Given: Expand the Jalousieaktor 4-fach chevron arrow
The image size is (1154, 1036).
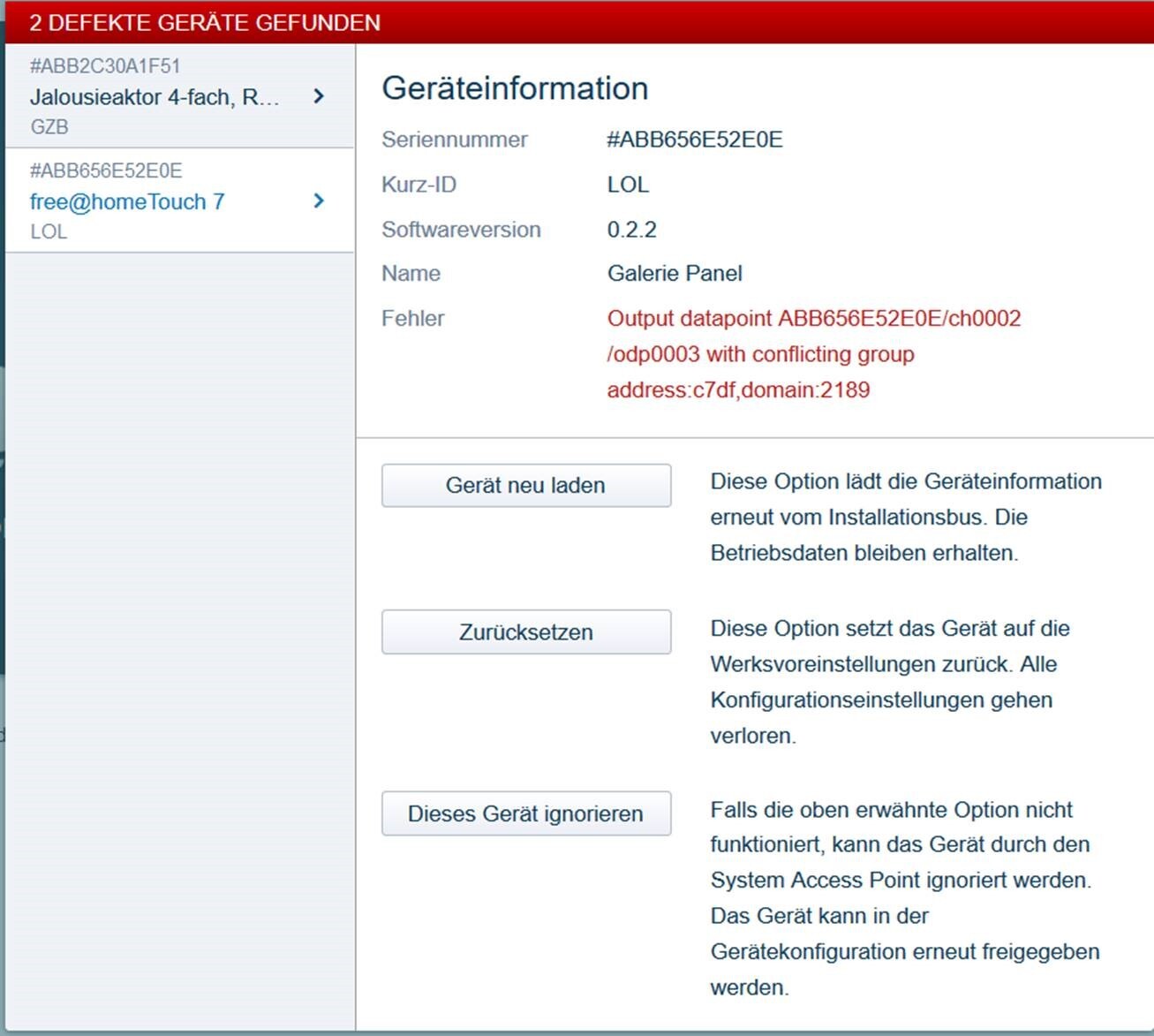Looking at the screenshot, I should click(319, 96).
